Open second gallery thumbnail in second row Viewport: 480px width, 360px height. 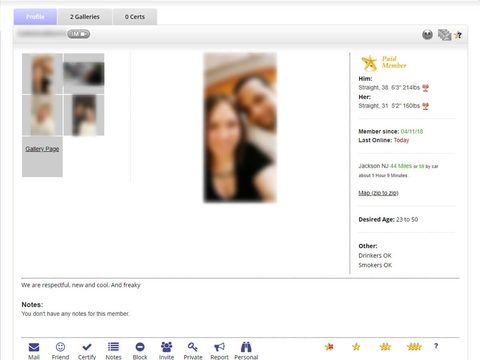pyautogui.click(x=84, y=115)
